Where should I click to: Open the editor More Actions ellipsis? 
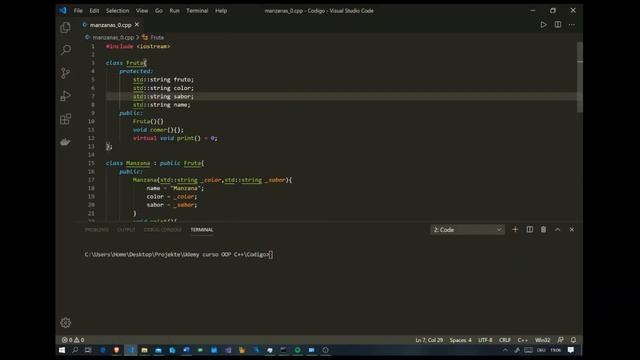tap(572, 25)
